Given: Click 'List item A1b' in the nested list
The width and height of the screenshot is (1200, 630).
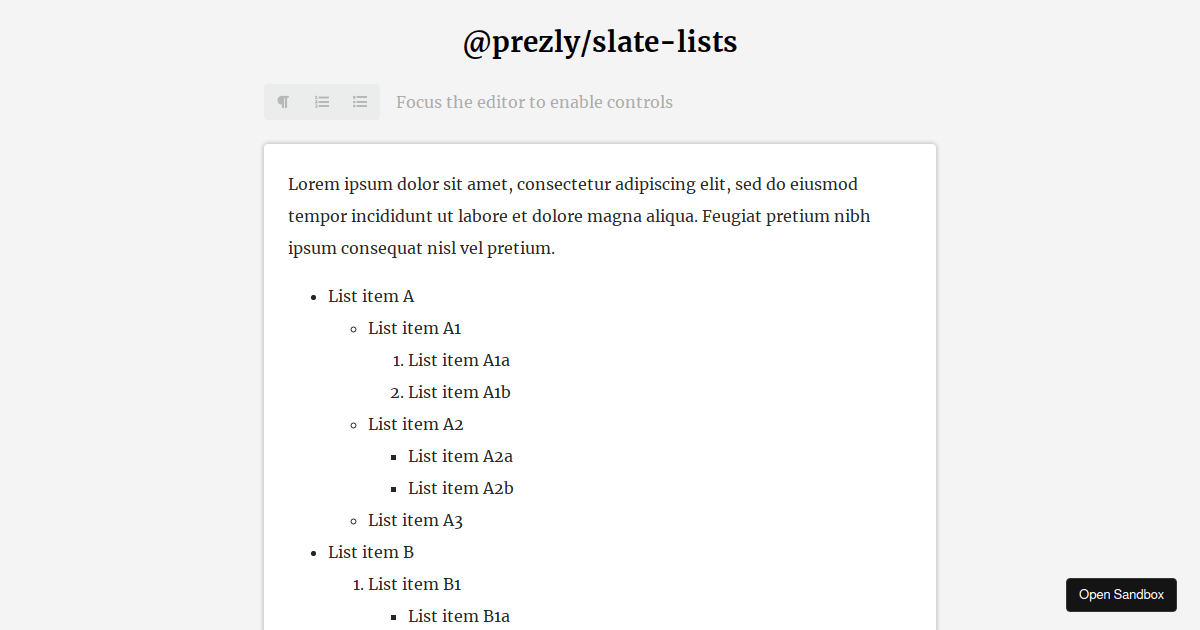Looking at the screenshot, I should [x=459, y=392].
